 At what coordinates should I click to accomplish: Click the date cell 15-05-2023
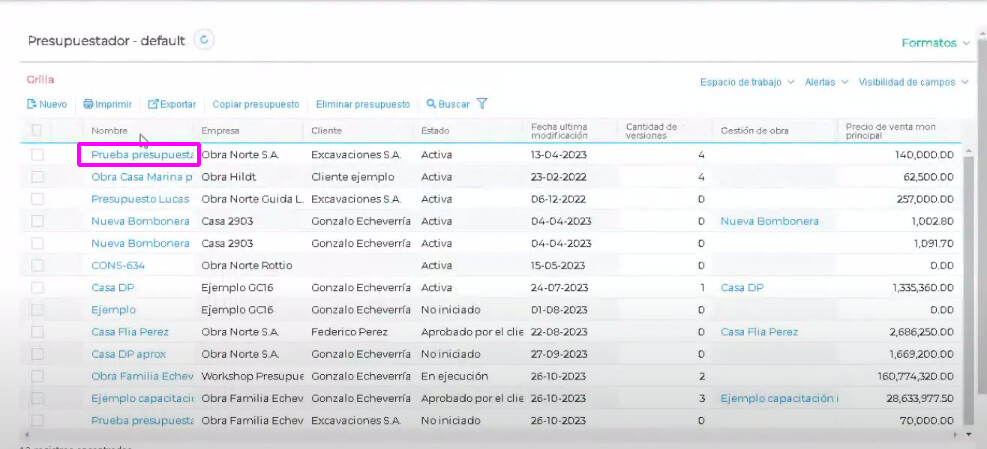[x=558, y=265]
